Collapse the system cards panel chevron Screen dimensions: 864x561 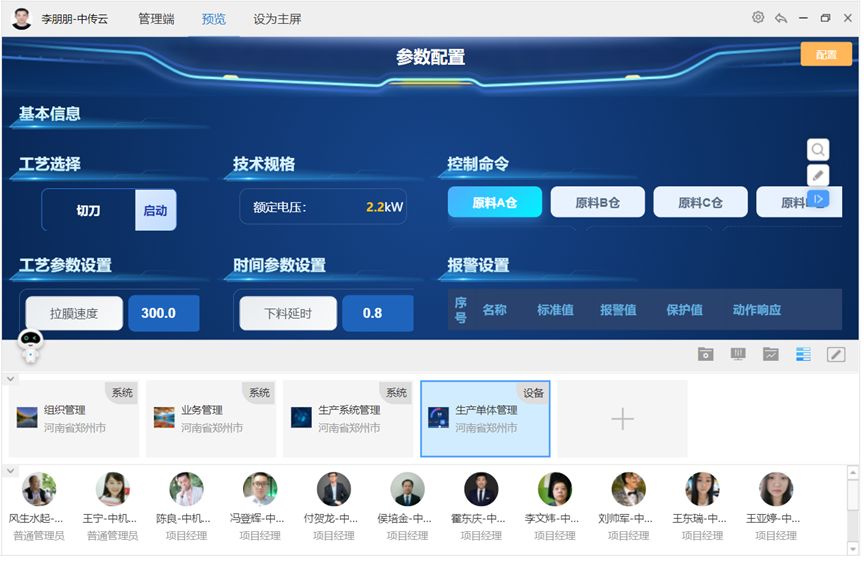click(11, 379)
